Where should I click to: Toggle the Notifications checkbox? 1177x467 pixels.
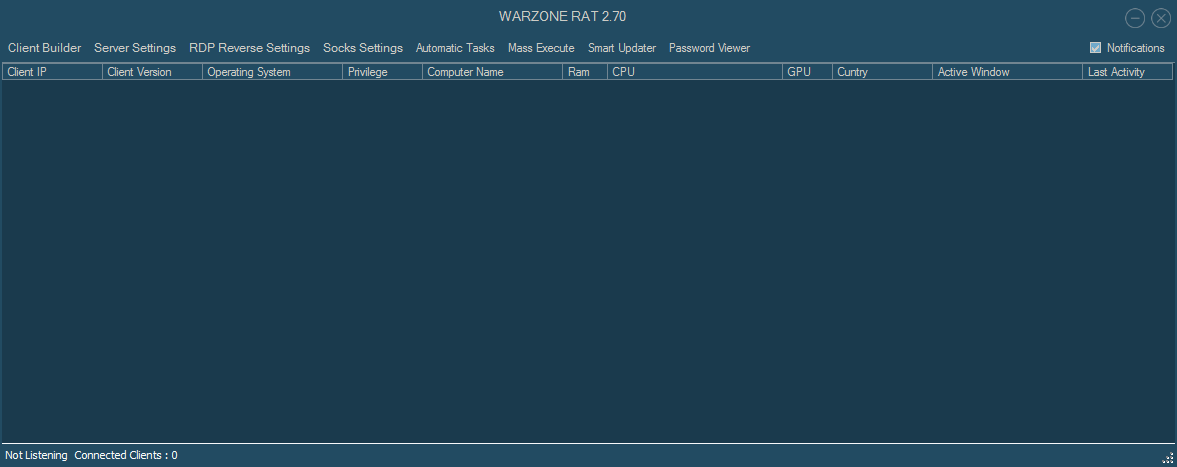point(1096,48)
